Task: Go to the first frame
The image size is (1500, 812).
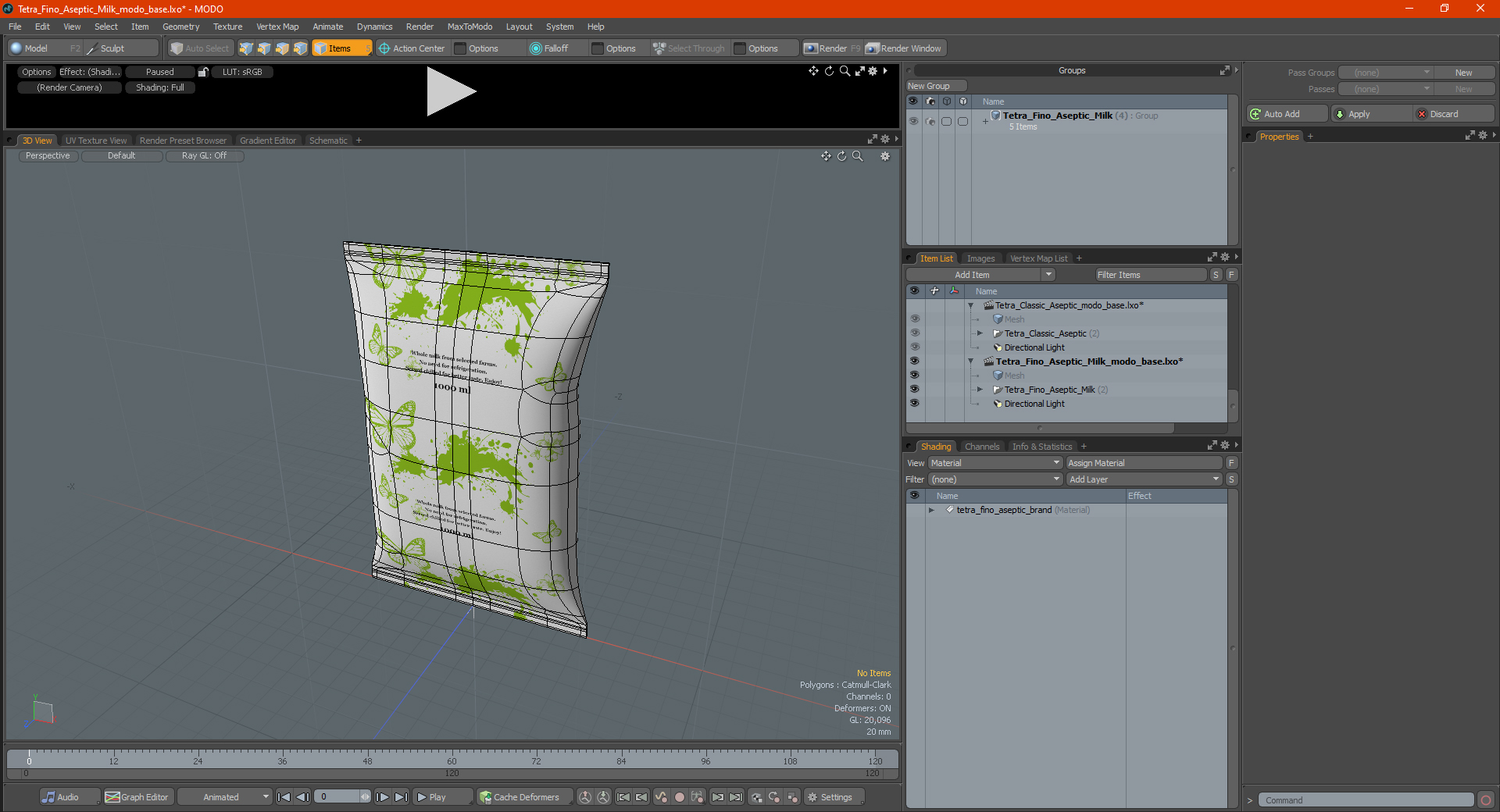Action: point(284,797)
